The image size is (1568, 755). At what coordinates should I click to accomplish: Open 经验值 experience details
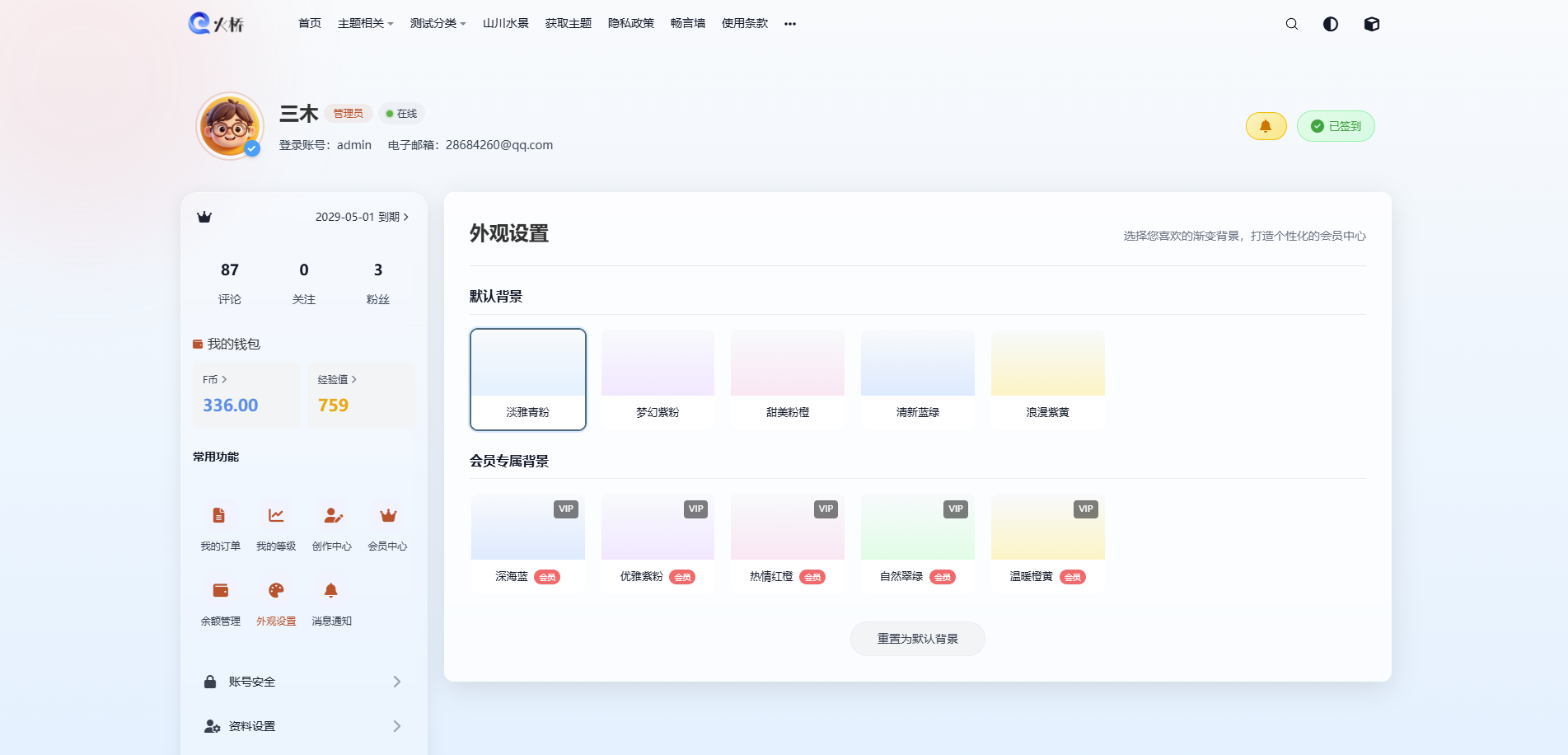362,394
